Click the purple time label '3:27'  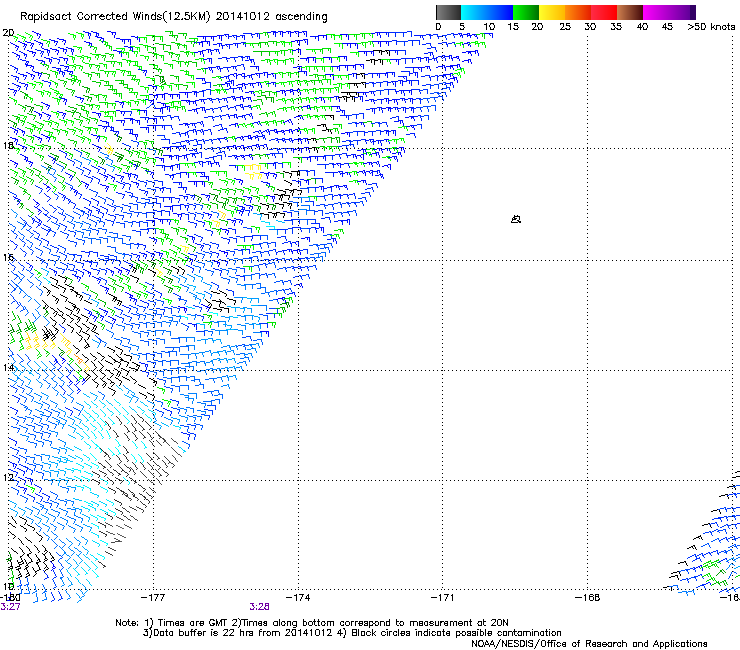click(x=10, y=607)
